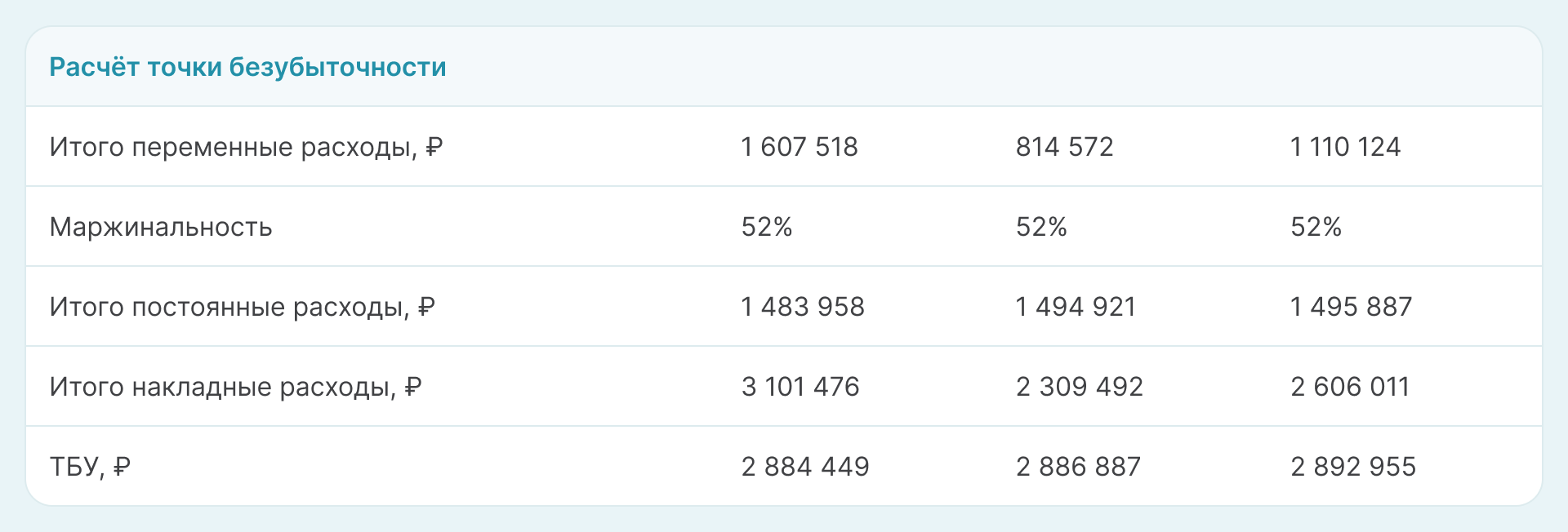Click the fixed expenses value 1 495 887
This screenshot has height=532, width=1568.
coord(1351,307)
